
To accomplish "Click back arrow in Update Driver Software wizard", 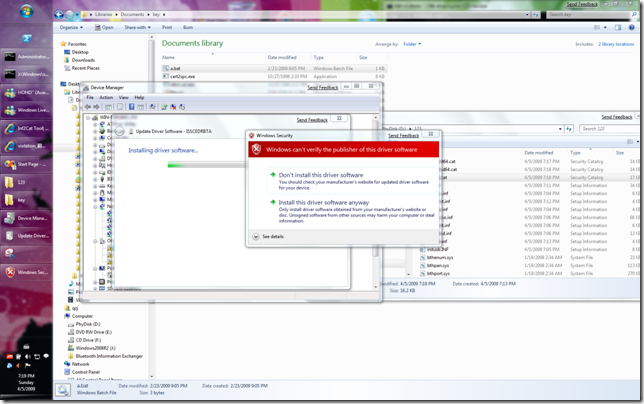I will pyautogui.click(x=120, y=131).
